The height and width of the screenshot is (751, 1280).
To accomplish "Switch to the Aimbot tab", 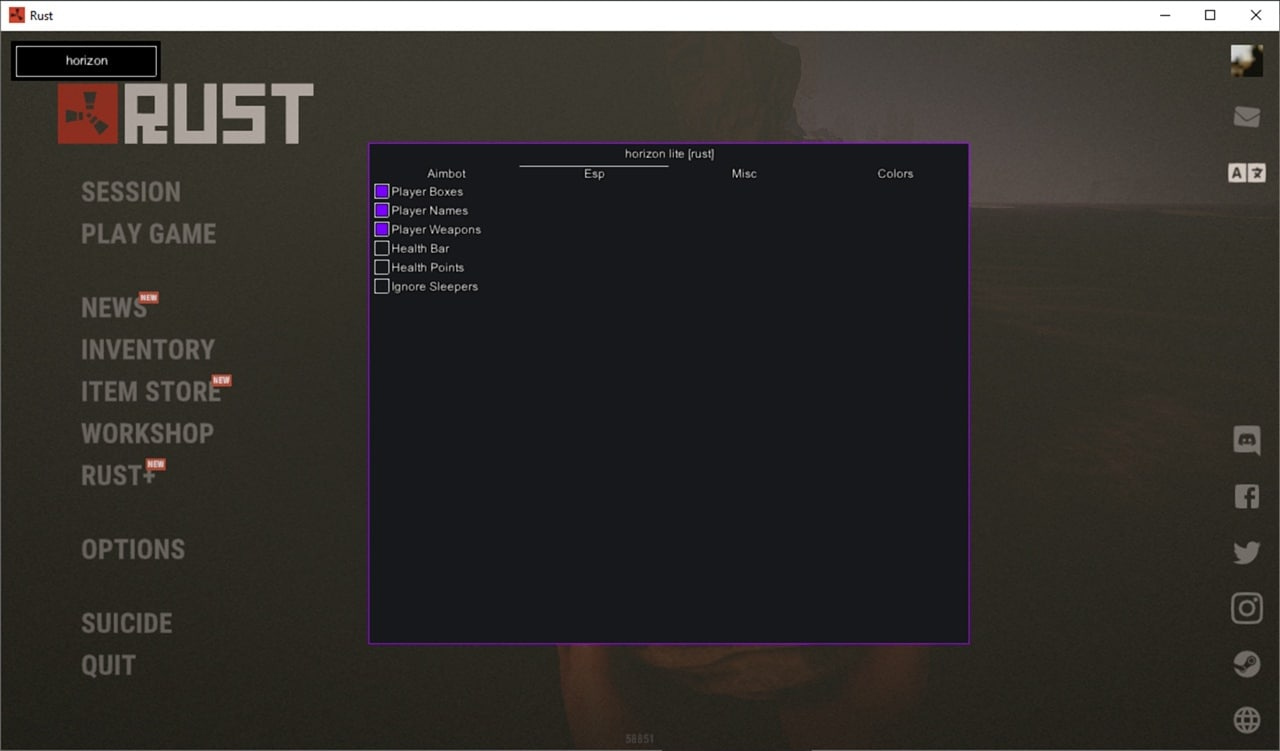I will coord(446,173).
